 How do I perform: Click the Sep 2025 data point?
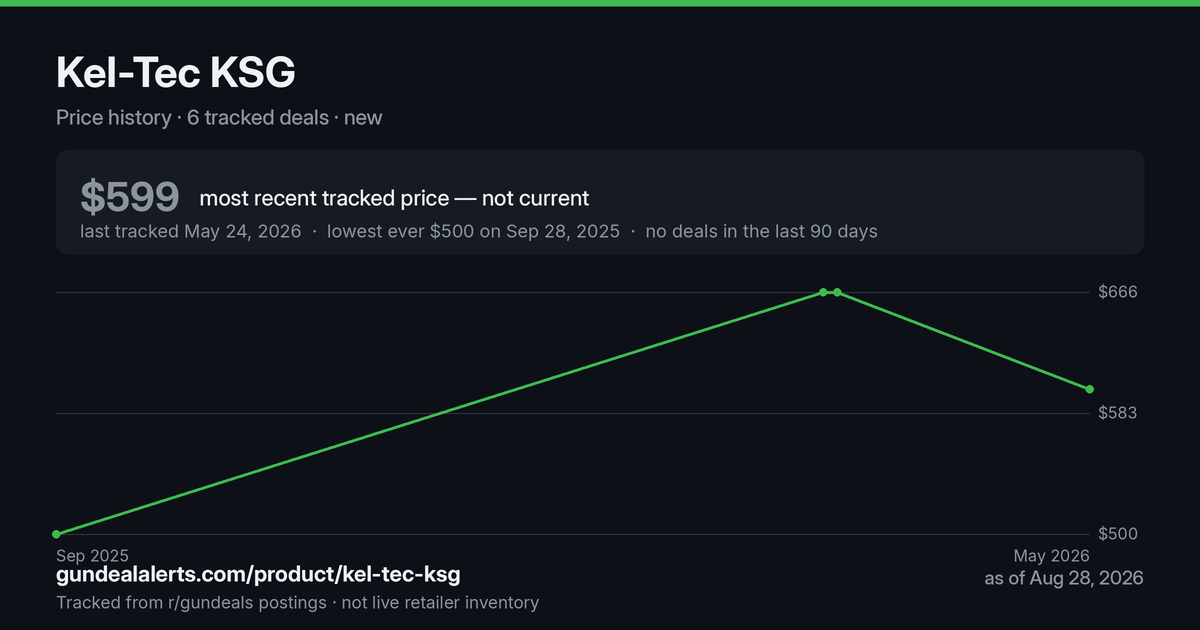pos(56,534)
